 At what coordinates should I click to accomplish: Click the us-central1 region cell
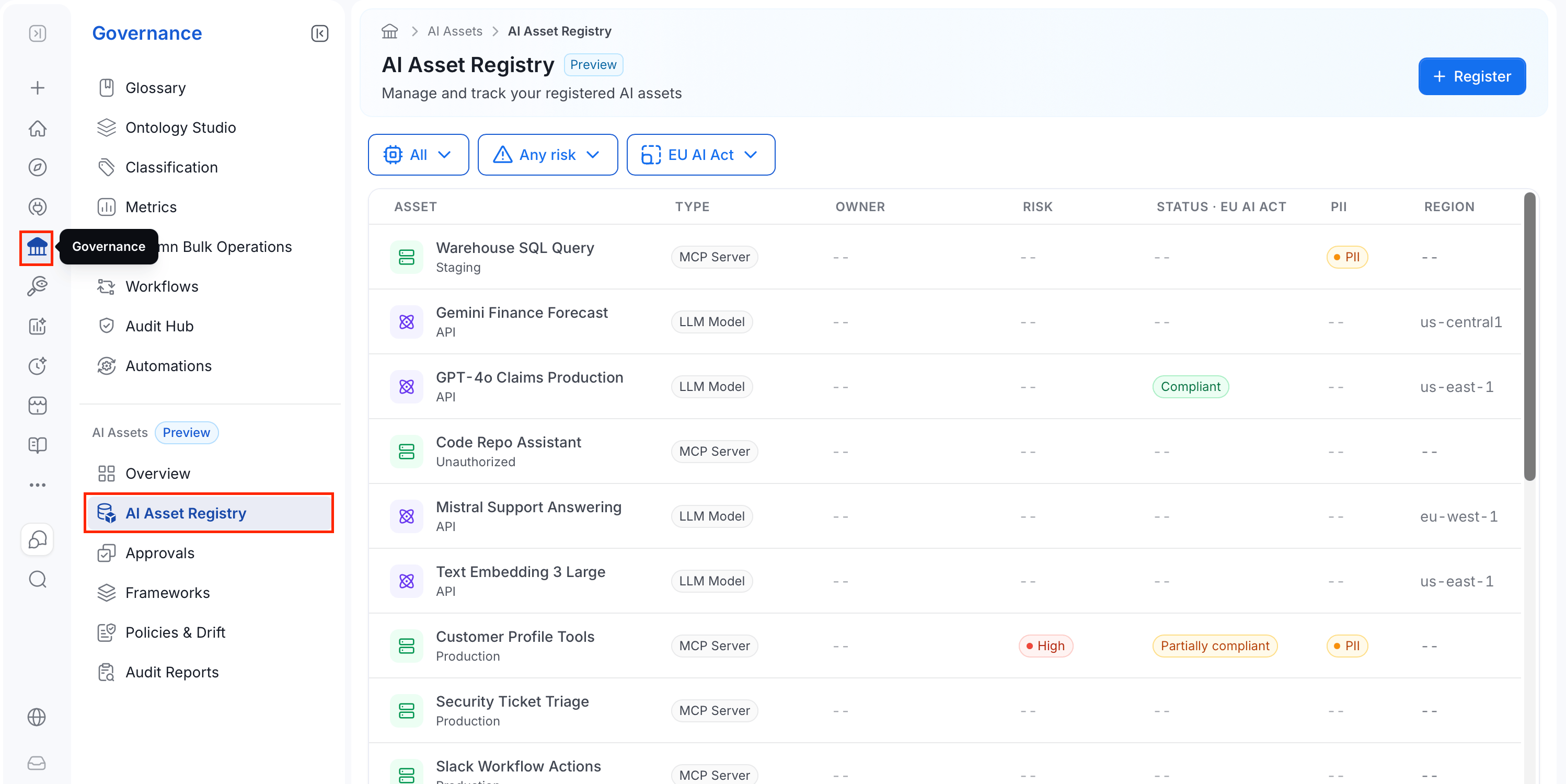pos(1461,322)
